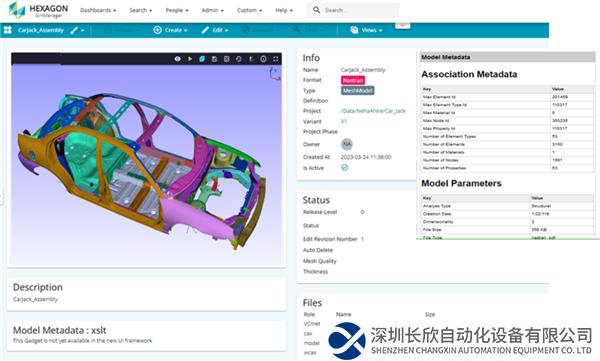
Task: Open the Views dropdown
Action: (367, 30)
